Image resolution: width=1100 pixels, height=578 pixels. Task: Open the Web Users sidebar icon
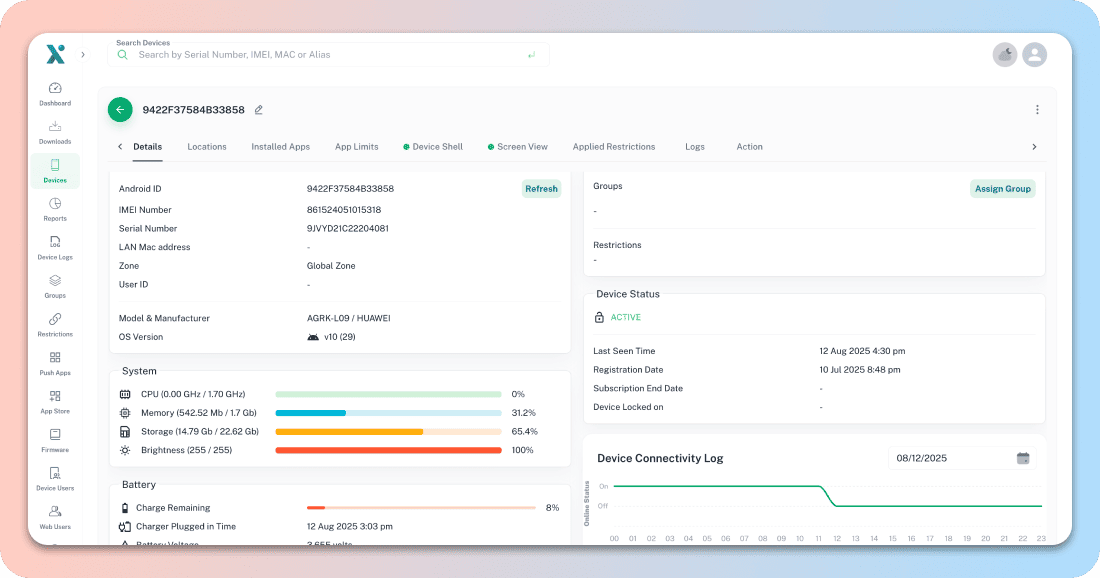(55, 512)
